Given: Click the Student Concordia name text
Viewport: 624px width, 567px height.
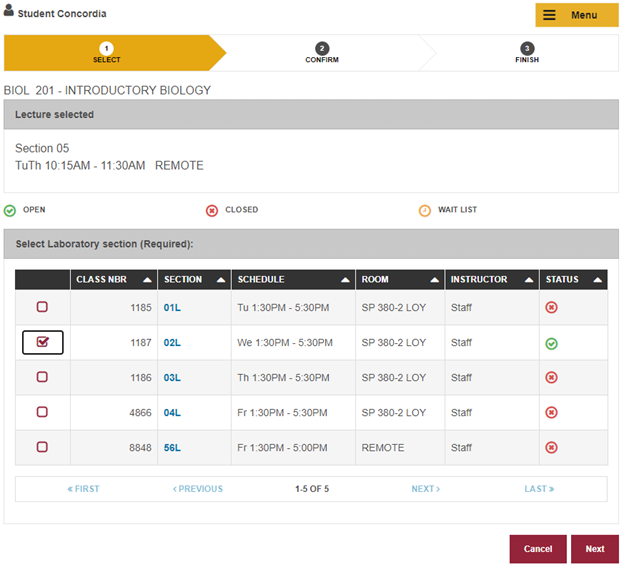Looking at the screenshot, I should 62,14.
